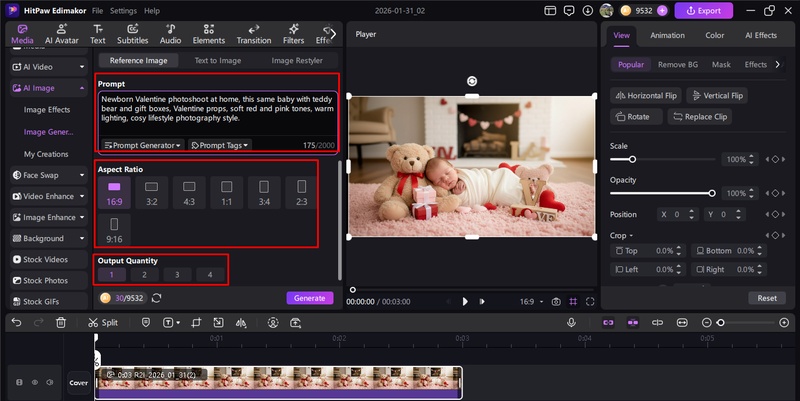Select My Creations in sidebar
This screenshot has height=401, width=800.
pyautogui.click(x=46, y=154)
